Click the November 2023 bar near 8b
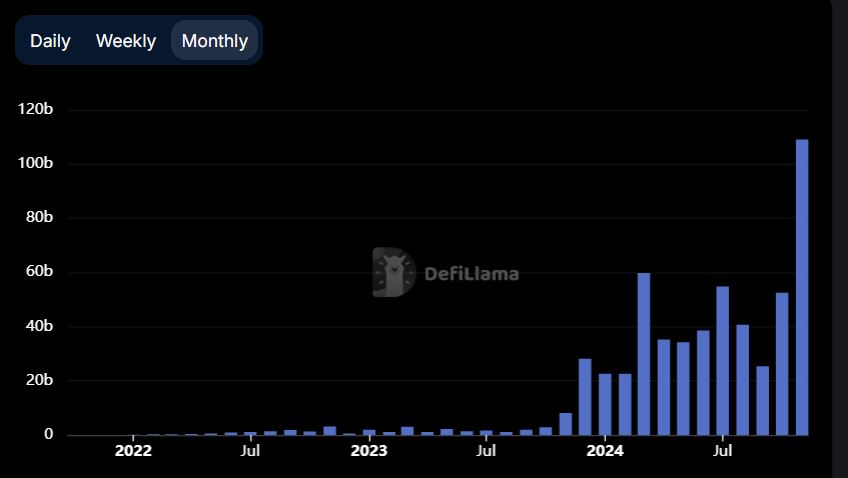The height and width of the screenshot is (478, 848). pos(565,424)
